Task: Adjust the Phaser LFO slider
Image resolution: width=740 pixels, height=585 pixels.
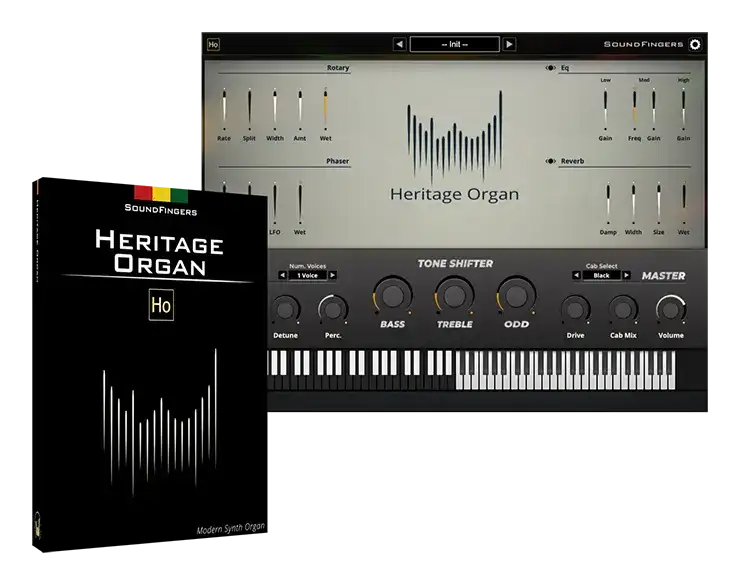Action: [x=275, y=203]
